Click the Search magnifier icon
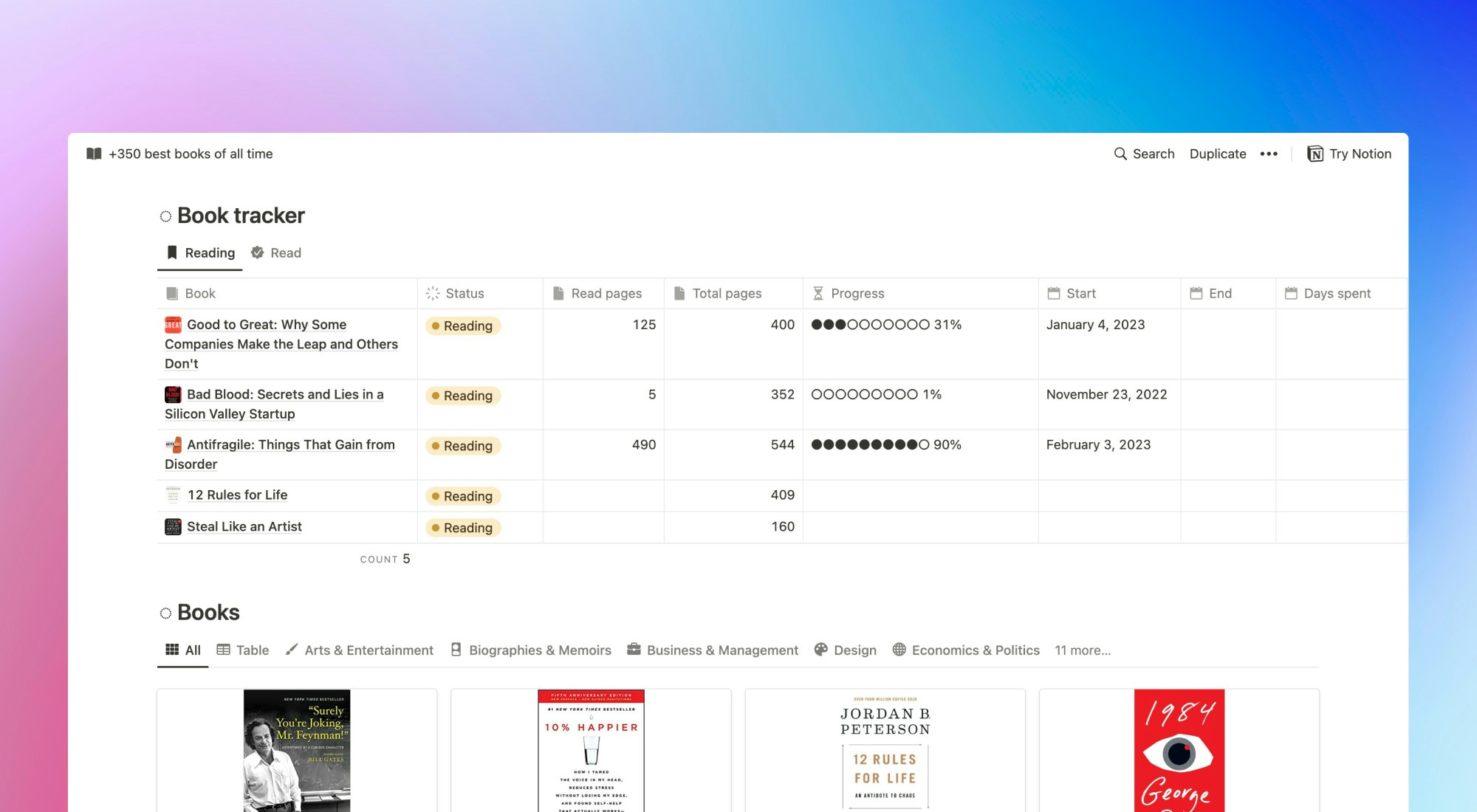 point(1120,154)
